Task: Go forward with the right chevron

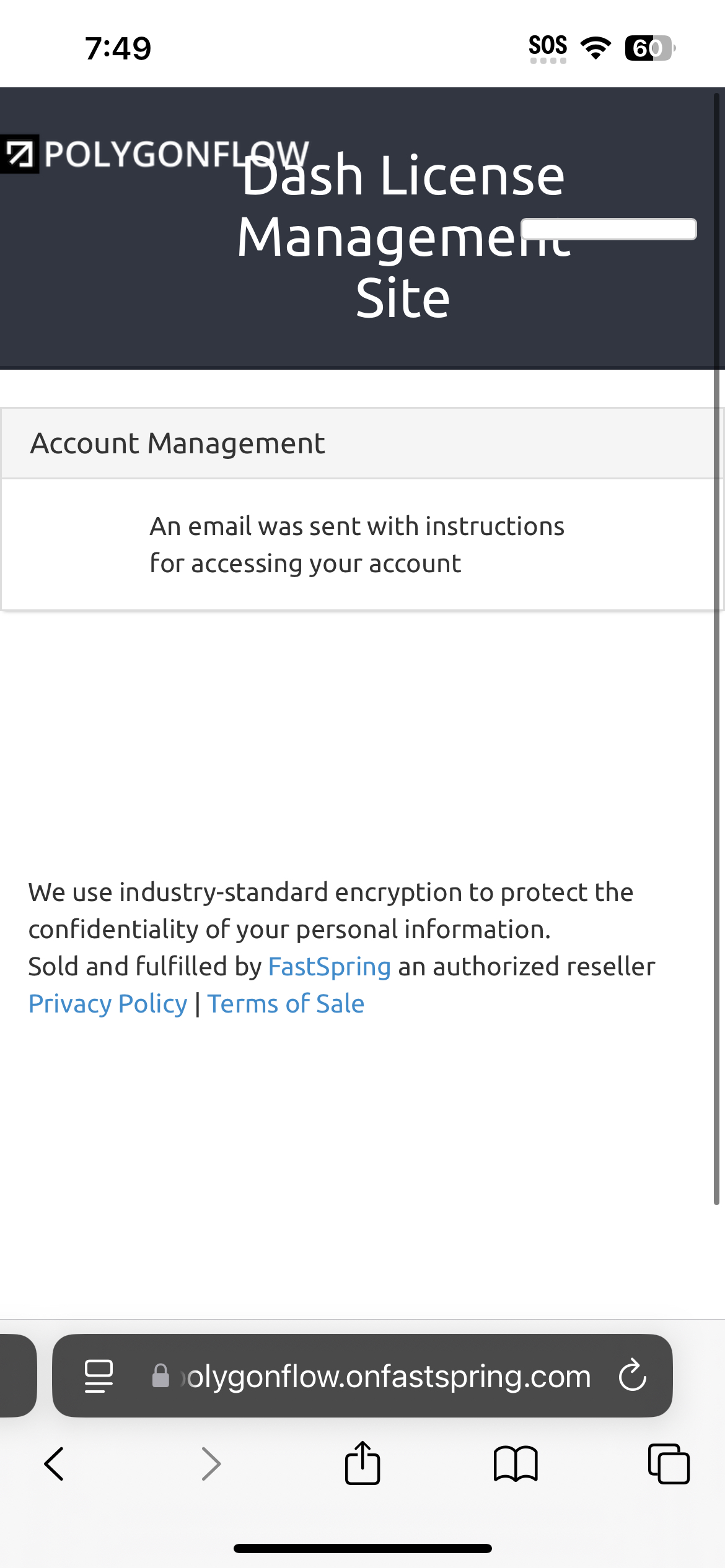Action: 211,1464
